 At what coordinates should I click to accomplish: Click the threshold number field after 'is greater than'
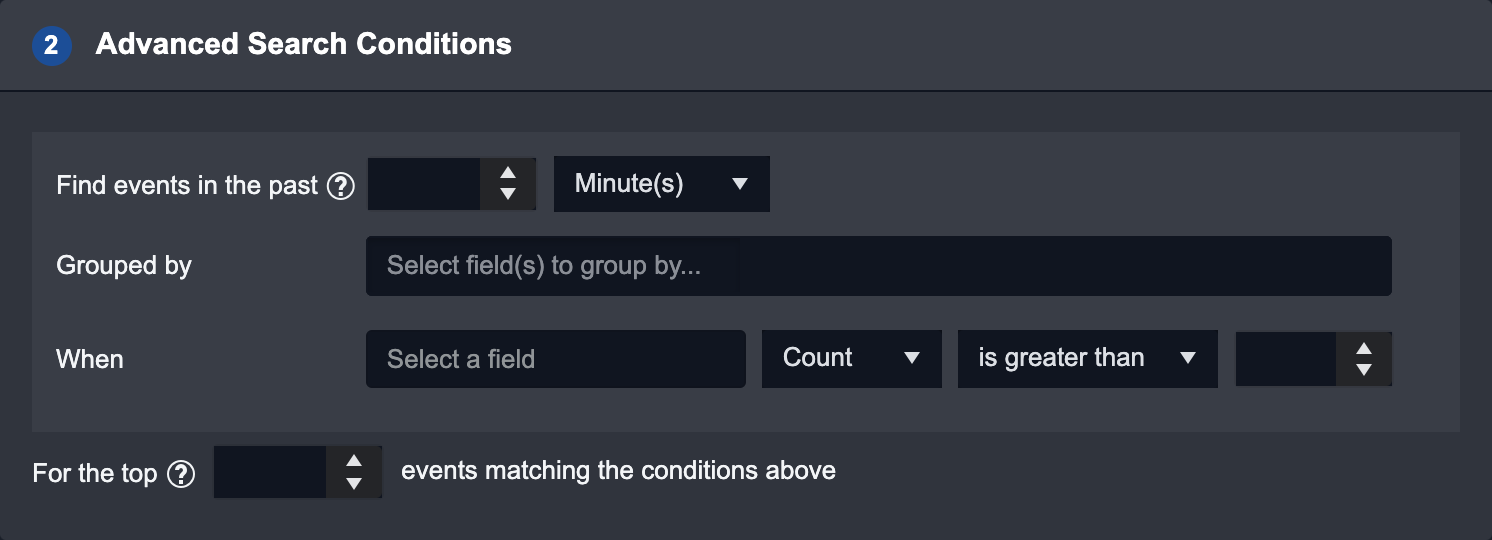pos(1286,359)
